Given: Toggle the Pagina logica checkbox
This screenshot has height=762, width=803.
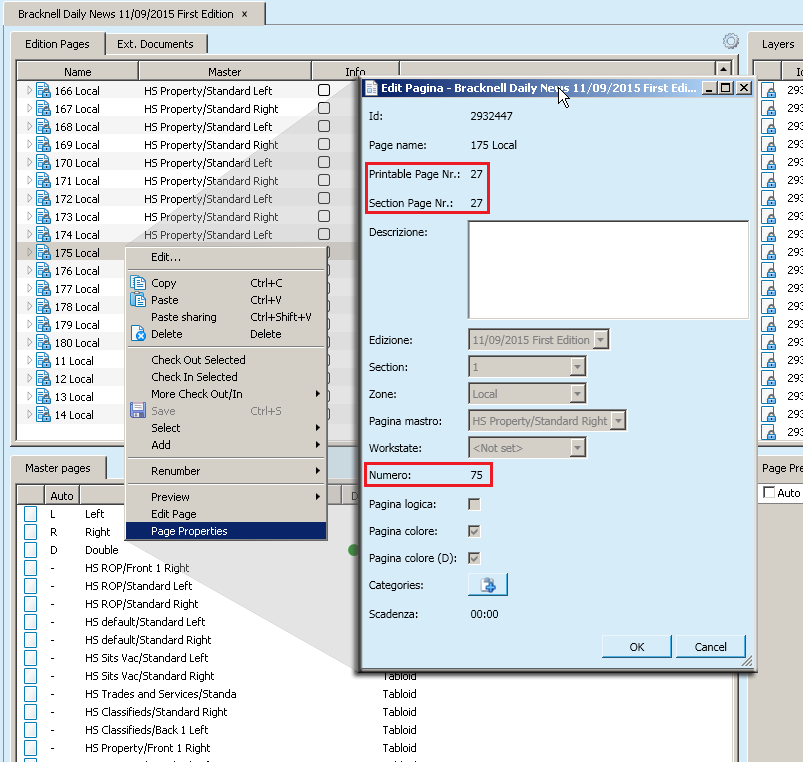Looking at the screenshot, I should pyautogui.click(x=474, y=504).
